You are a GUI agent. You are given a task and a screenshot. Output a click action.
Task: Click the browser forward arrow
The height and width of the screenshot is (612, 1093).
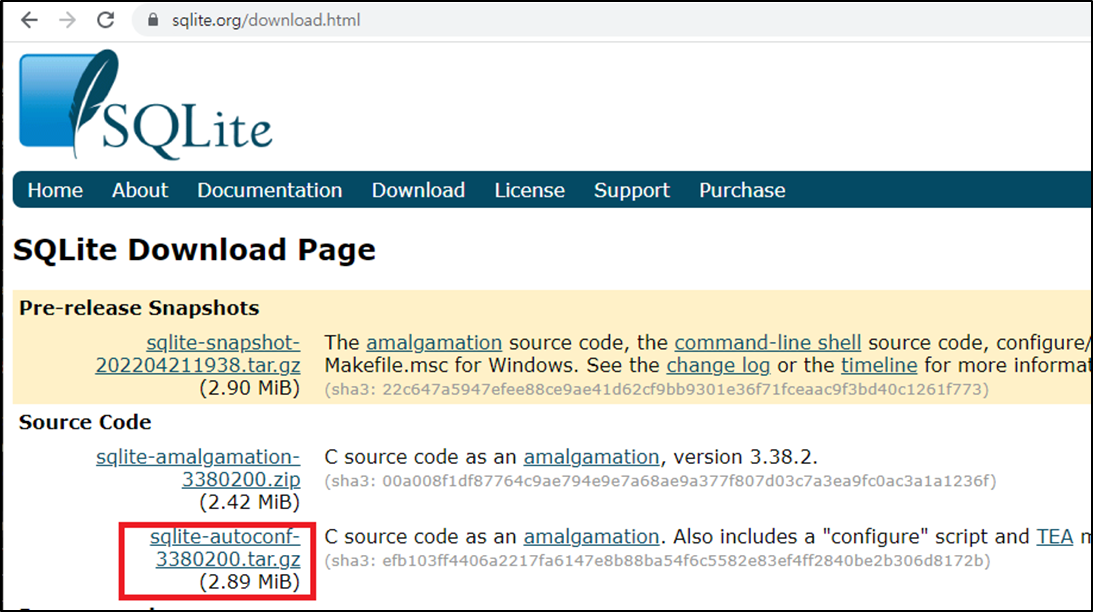68,20
